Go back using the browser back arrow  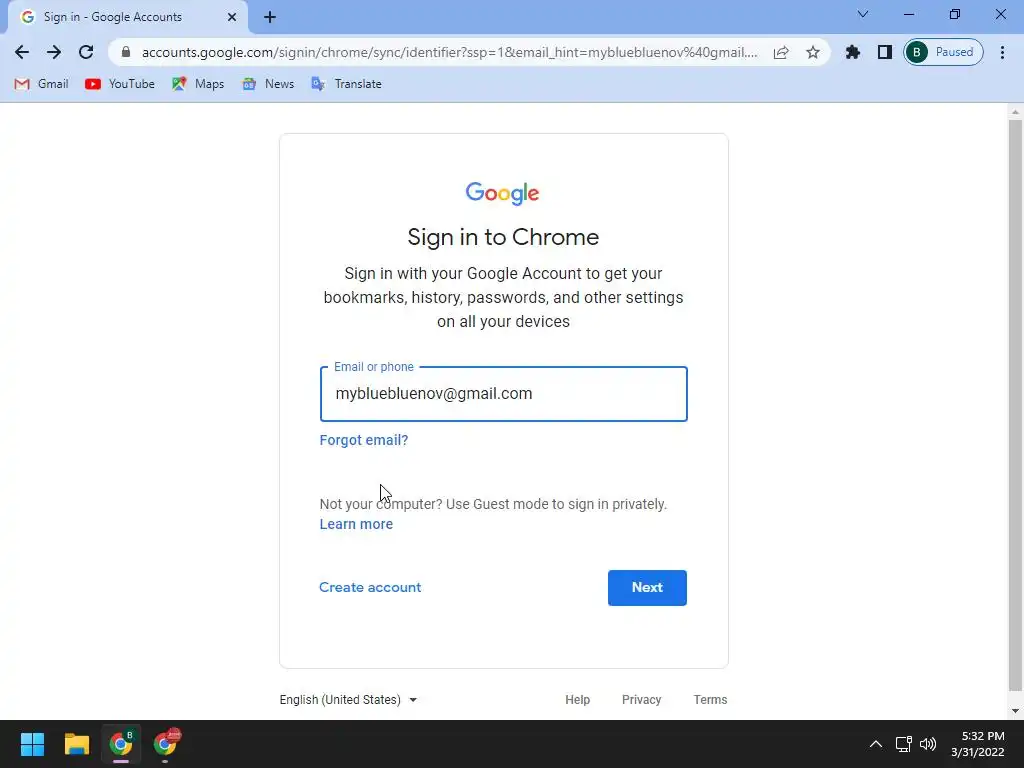click(x=22, y=52)
